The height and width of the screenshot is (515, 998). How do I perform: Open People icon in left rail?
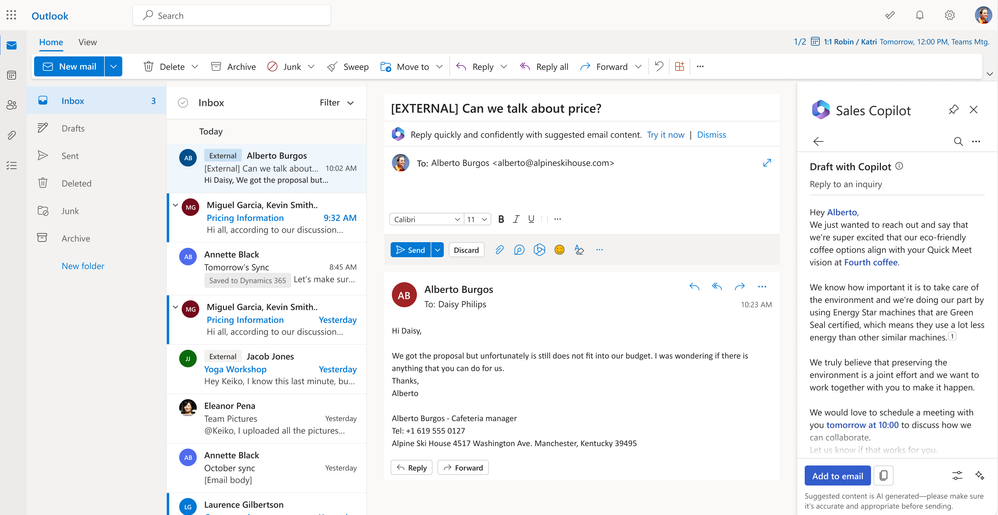click(x=11, y=105)
